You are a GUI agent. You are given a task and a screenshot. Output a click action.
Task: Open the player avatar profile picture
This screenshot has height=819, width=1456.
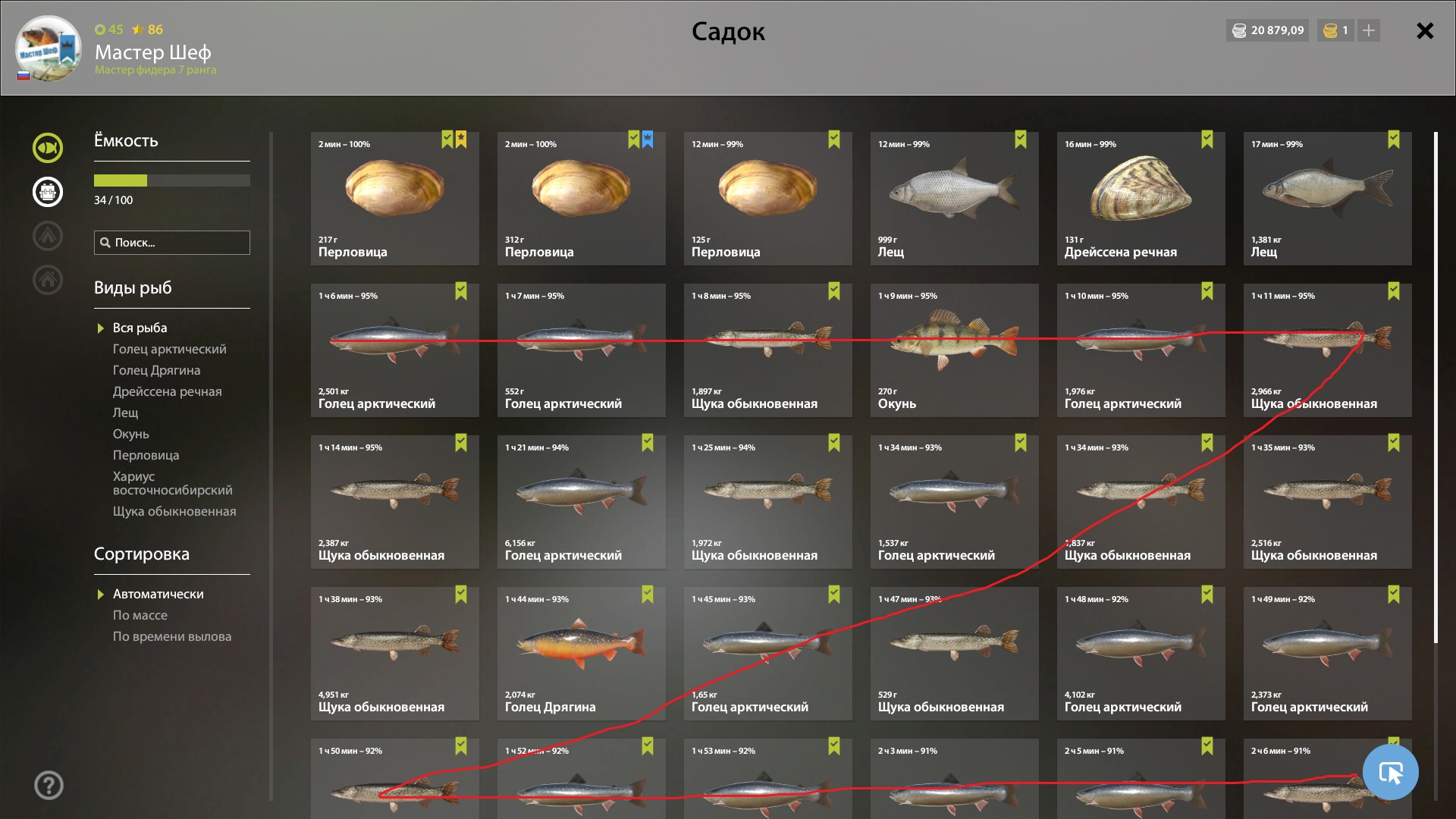coord(49,49)
